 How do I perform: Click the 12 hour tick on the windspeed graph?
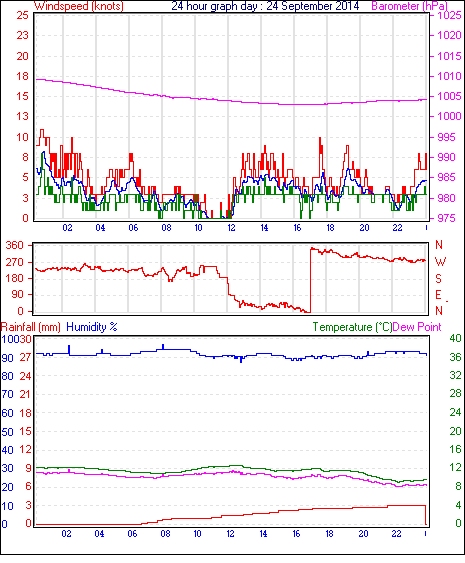pyautogui.click(x=231, y=228)
